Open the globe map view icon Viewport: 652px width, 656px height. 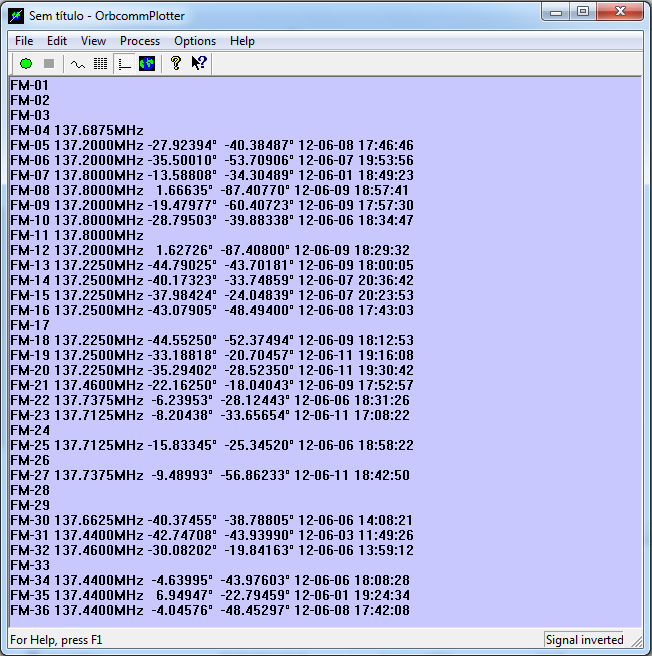147,64
